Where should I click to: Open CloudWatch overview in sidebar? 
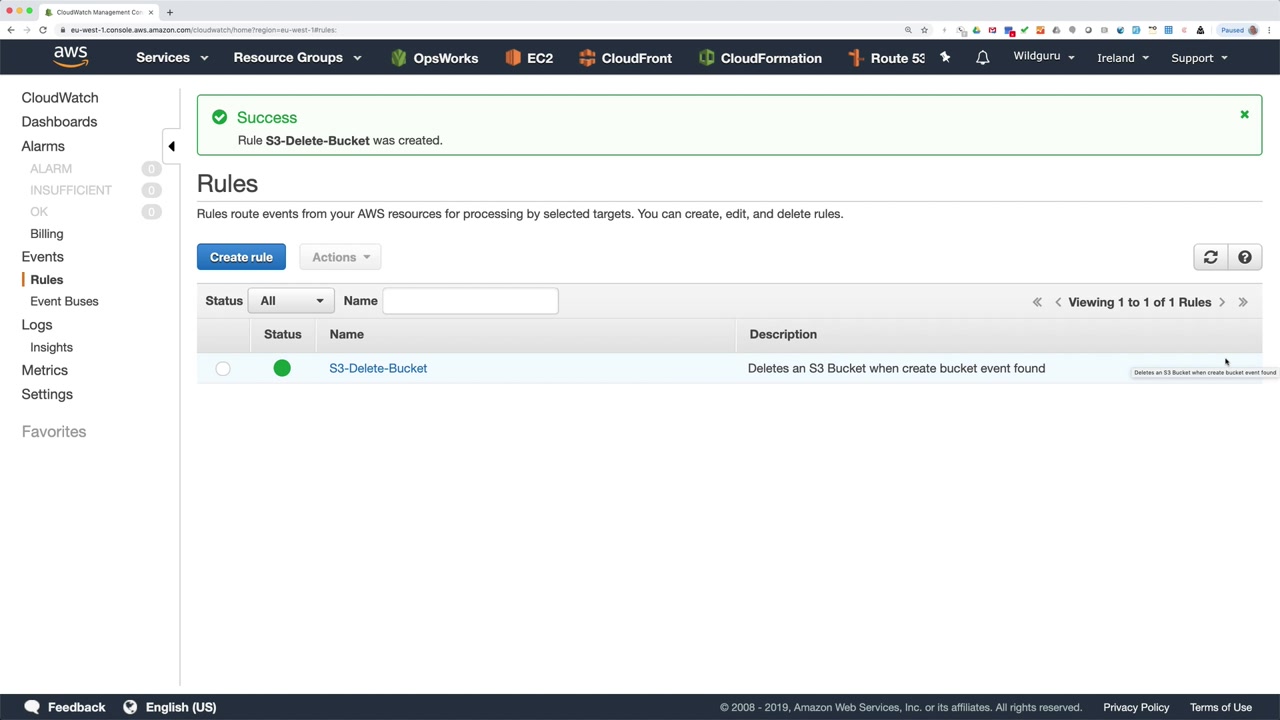click(x=60, y=98)
